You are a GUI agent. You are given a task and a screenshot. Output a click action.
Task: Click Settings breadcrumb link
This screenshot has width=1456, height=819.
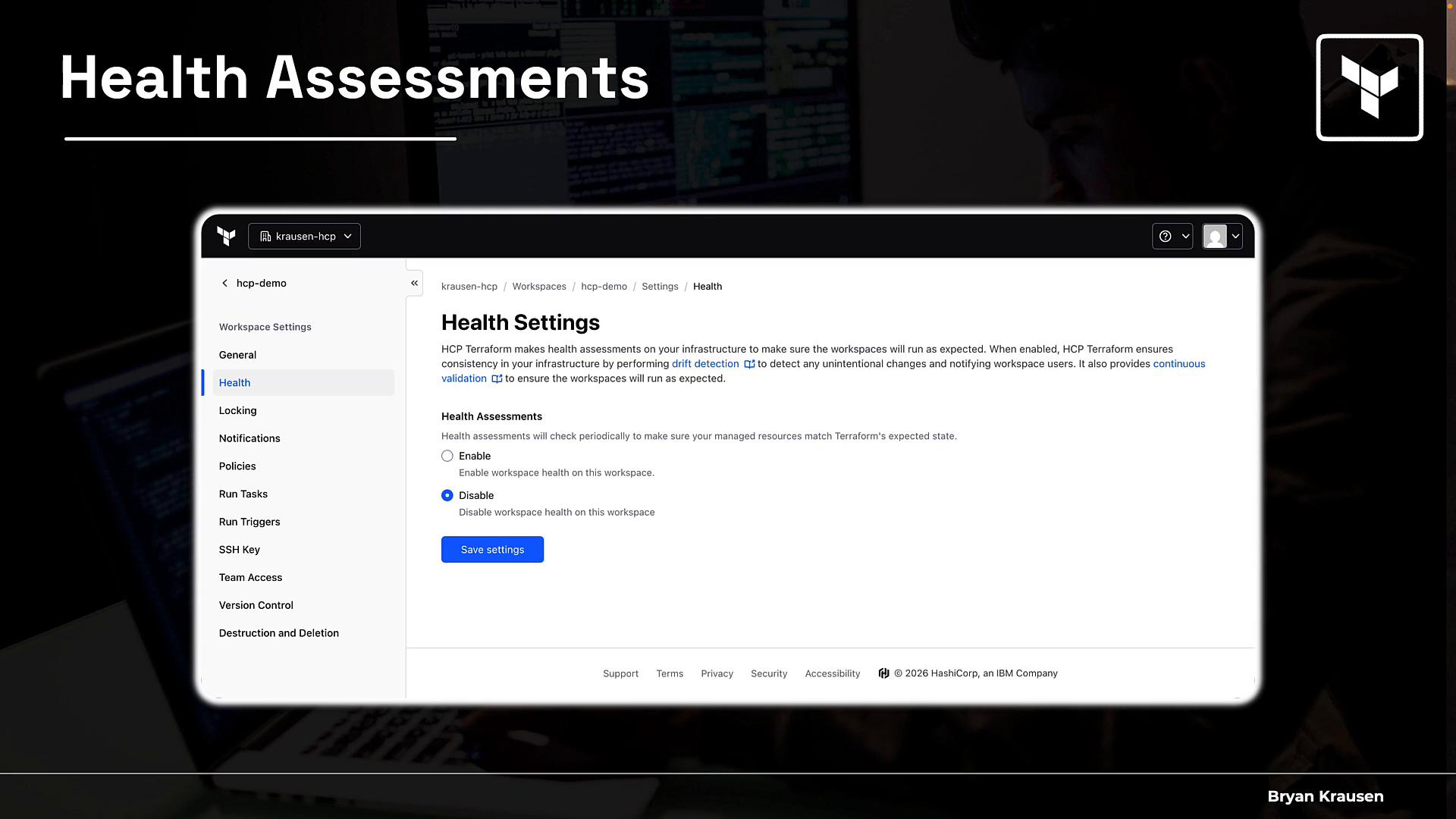point(660,287)
